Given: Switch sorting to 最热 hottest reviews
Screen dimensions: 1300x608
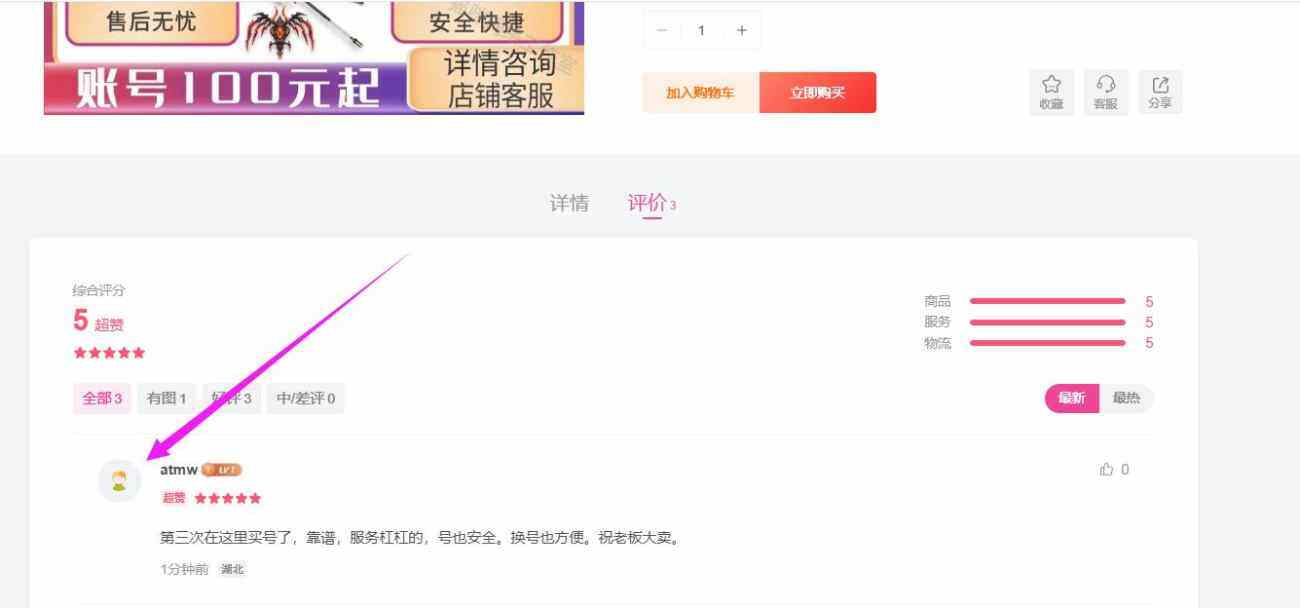Looking at the screenshot, I should tap(1126, 398).
